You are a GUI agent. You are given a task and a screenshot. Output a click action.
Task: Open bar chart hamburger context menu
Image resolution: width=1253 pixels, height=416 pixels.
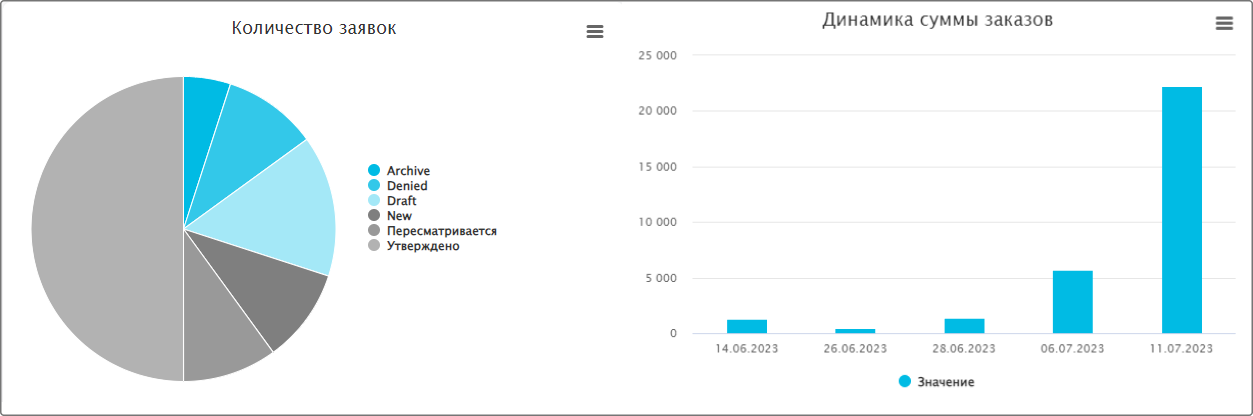[1224, 24]
